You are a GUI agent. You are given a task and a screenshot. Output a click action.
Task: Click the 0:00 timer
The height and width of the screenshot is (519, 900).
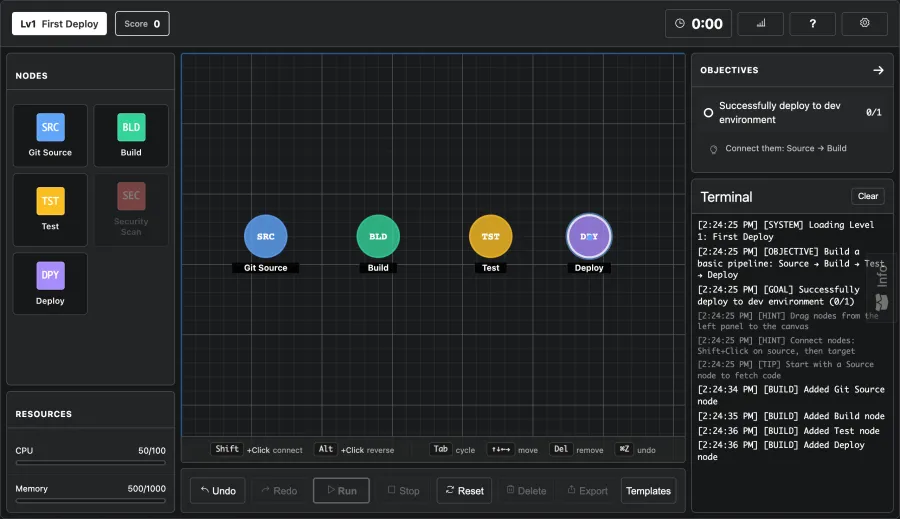tap(699, 24)
